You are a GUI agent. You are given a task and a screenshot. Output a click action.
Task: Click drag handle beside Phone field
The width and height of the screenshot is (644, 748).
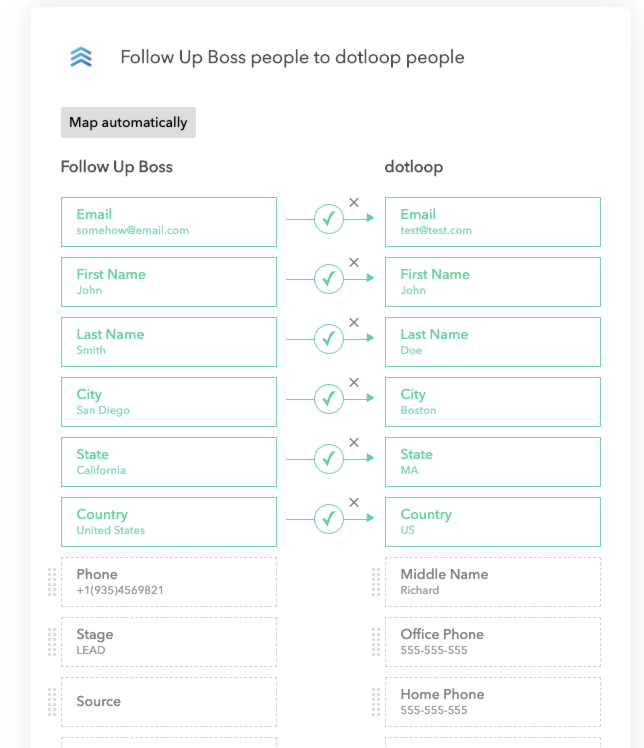click(x=52, y=582)
